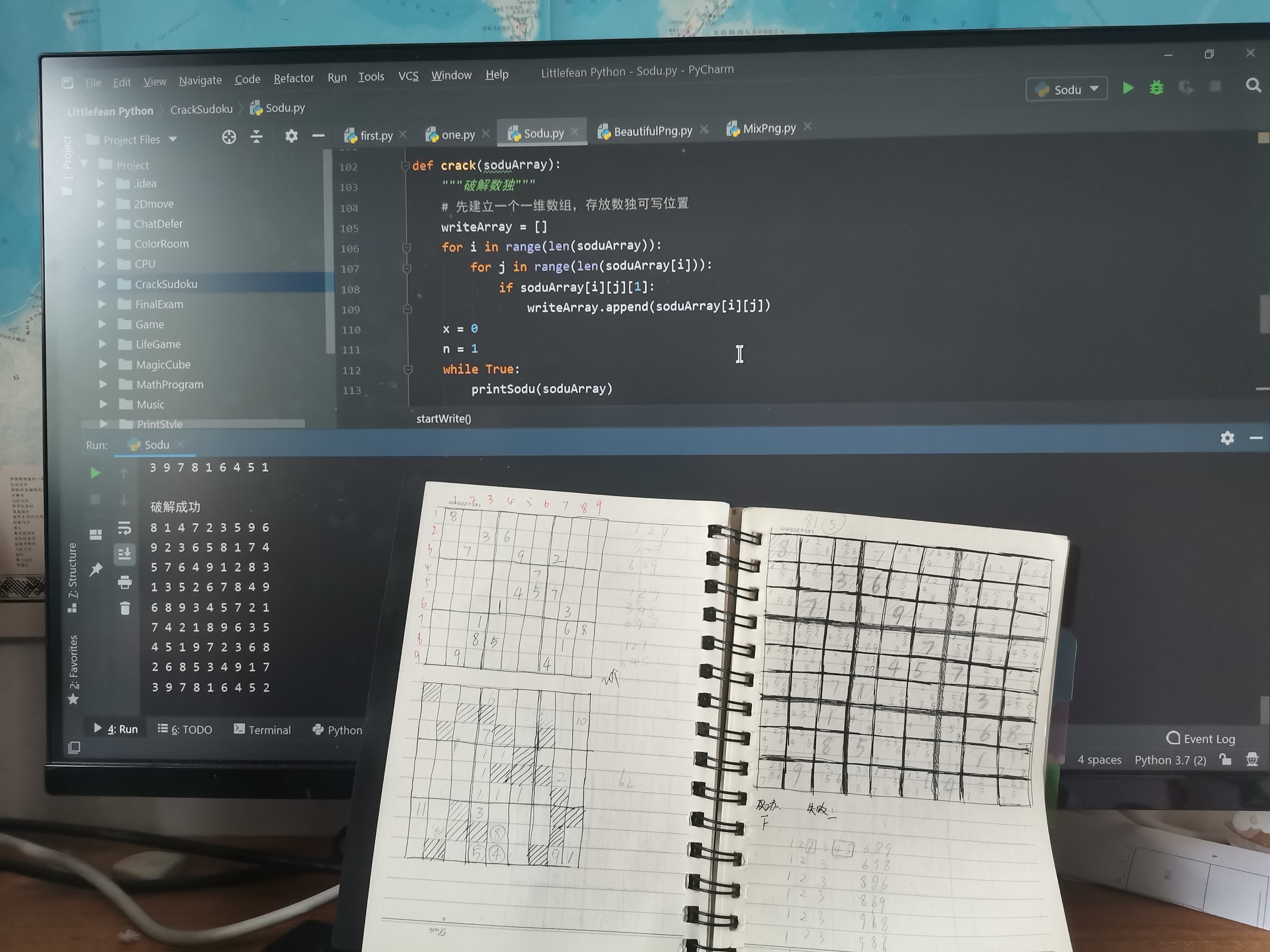Expand the ChatDefer folder
The width and height of the screenshot is (1270, 952).
102,224
